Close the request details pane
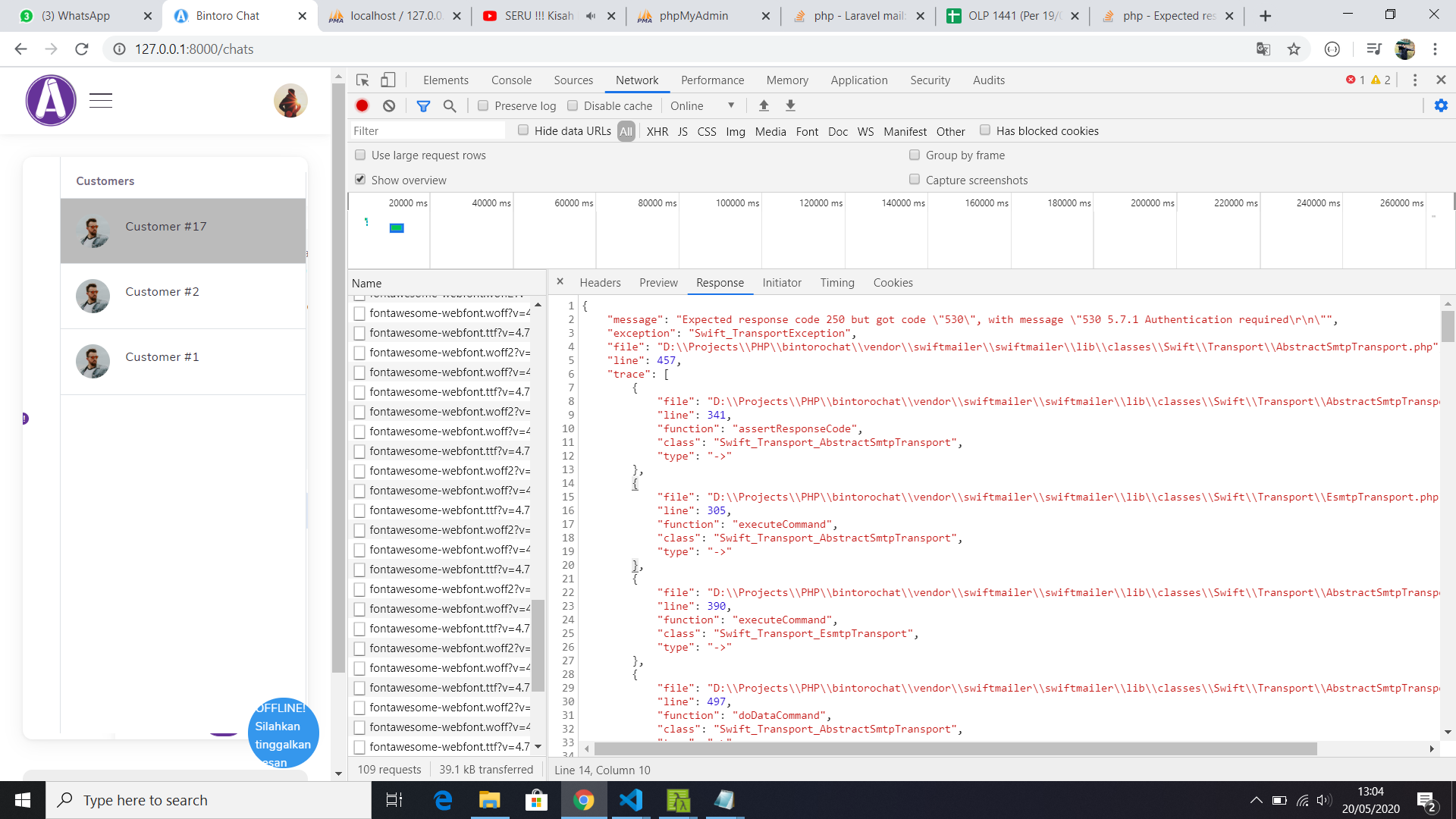Screen dimensions: 1456x819 pos(560,282)
